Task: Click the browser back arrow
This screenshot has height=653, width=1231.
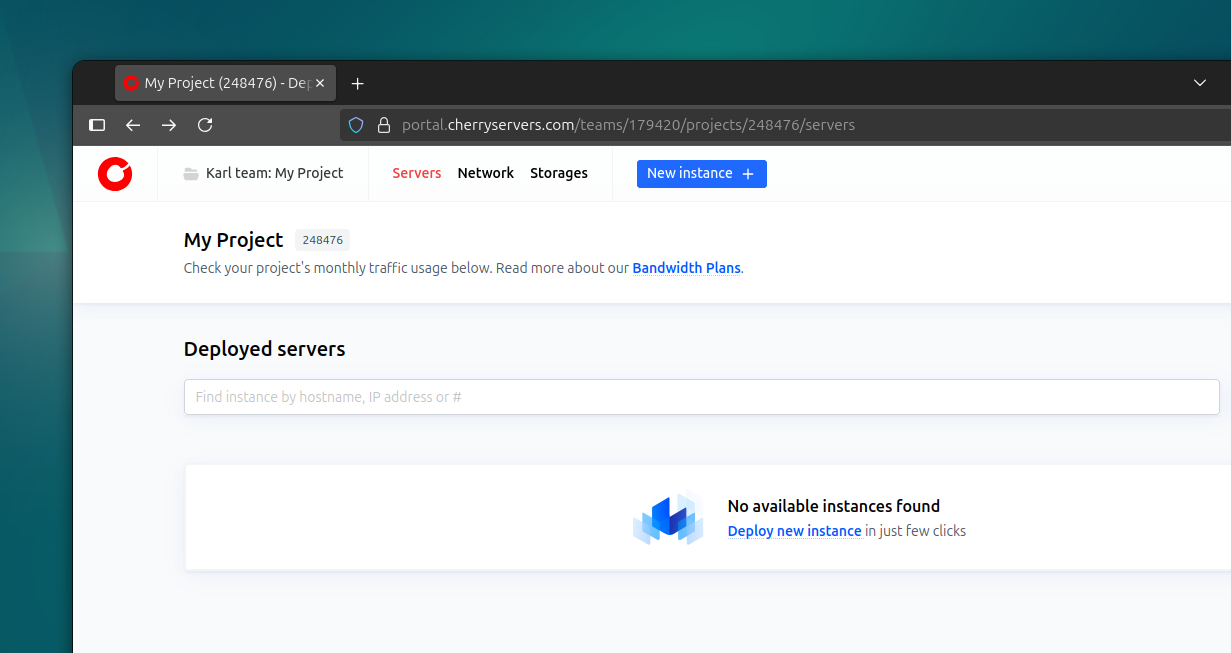Action: [133, 125]
